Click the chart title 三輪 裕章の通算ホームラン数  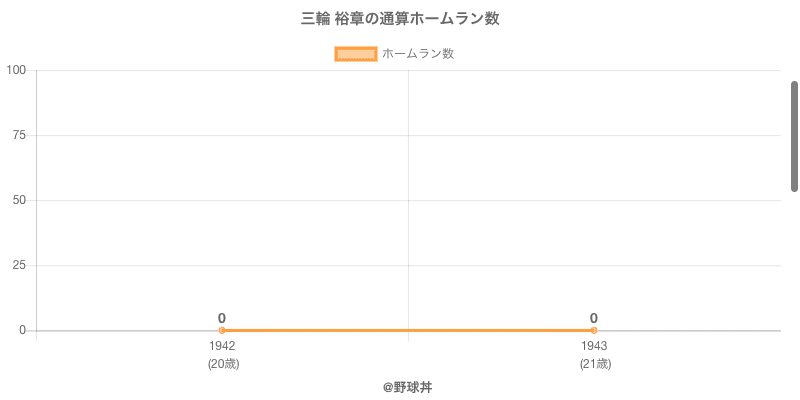pyautogui.click(x=400, y=19)
